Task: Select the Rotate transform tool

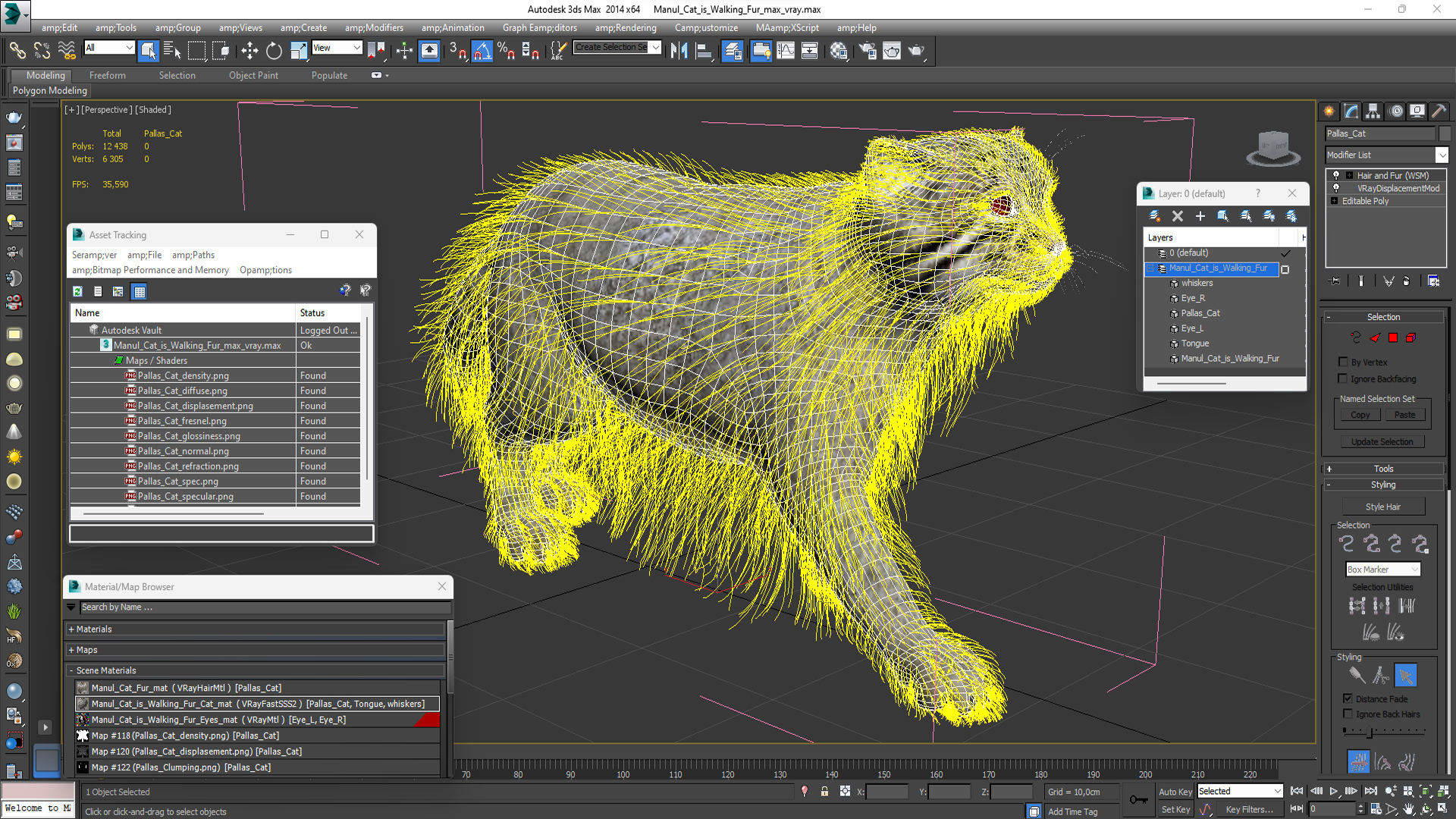Action: (x=274, y=51)
